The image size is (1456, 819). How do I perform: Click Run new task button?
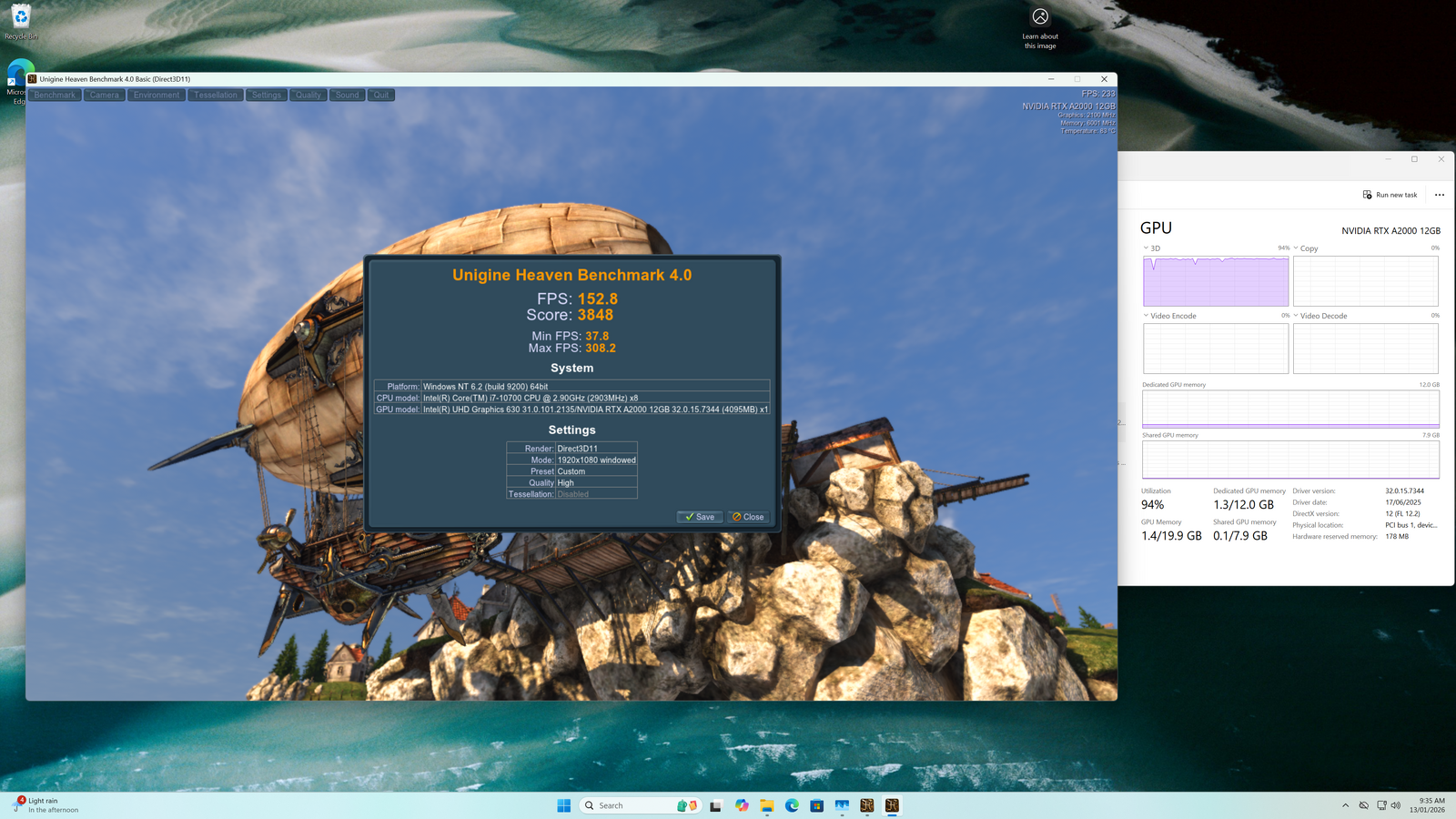point(1390,195)
